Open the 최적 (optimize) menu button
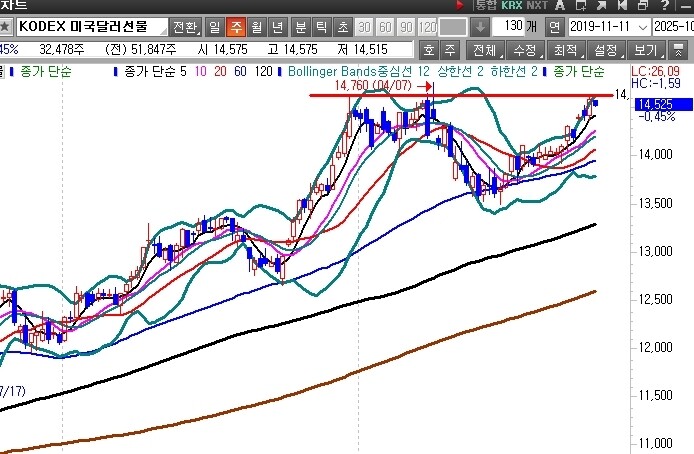 [x=566, y=50]
